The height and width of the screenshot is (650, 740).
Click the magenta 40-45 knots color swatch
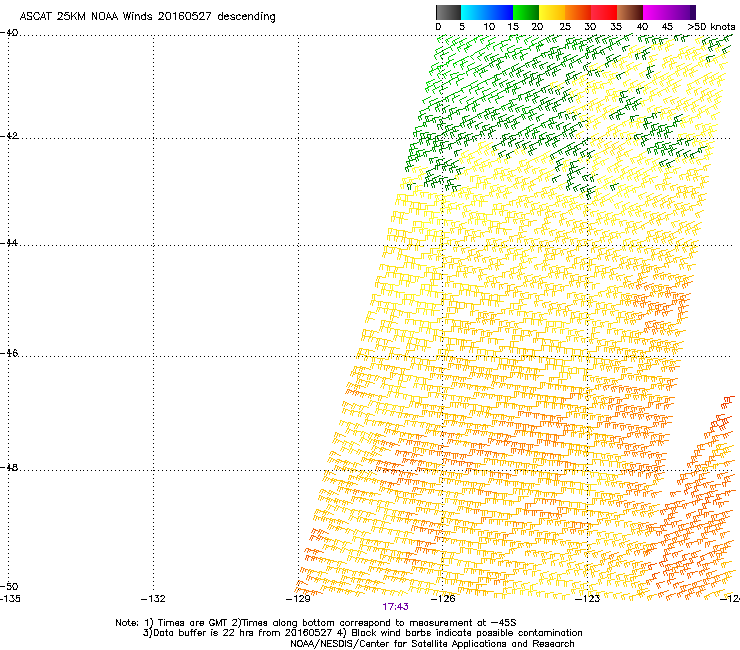(656, 12)
